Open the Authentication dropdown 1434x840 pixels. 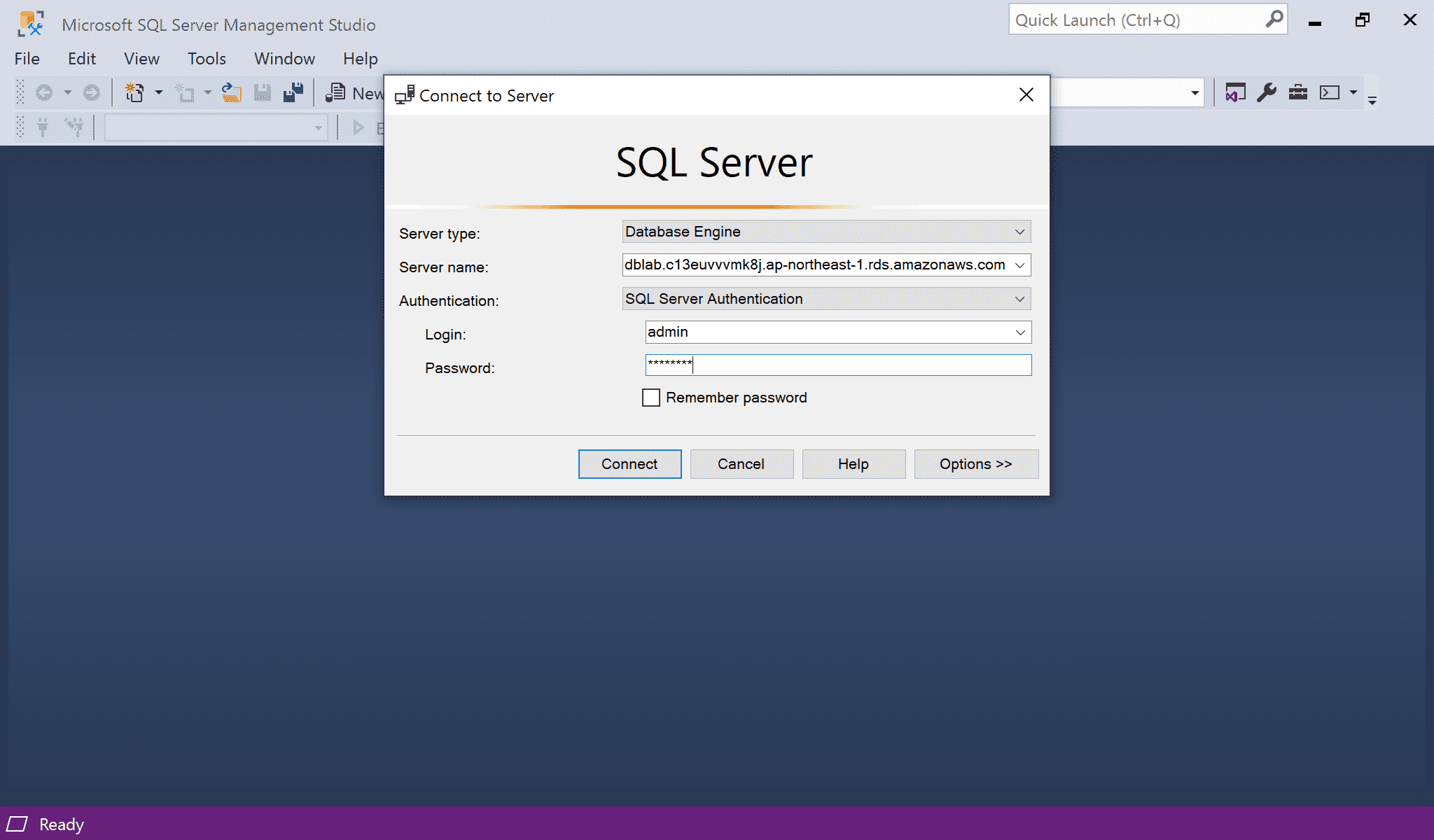[x=826, y=299]
